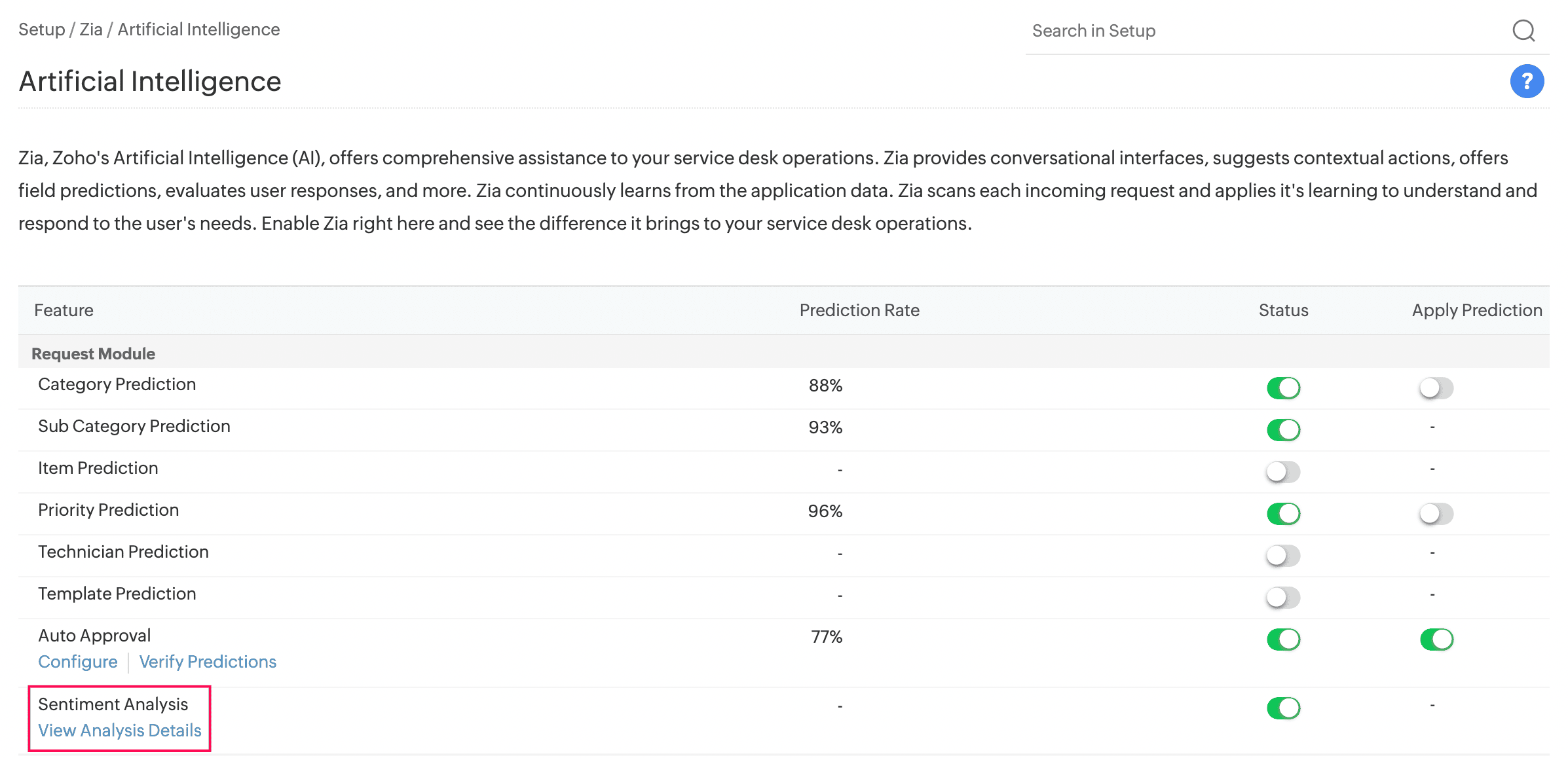This screenshot has width=1568, height=758.
Task: Turn off Auto Approval Apply Prediction
Action: 1436,639
